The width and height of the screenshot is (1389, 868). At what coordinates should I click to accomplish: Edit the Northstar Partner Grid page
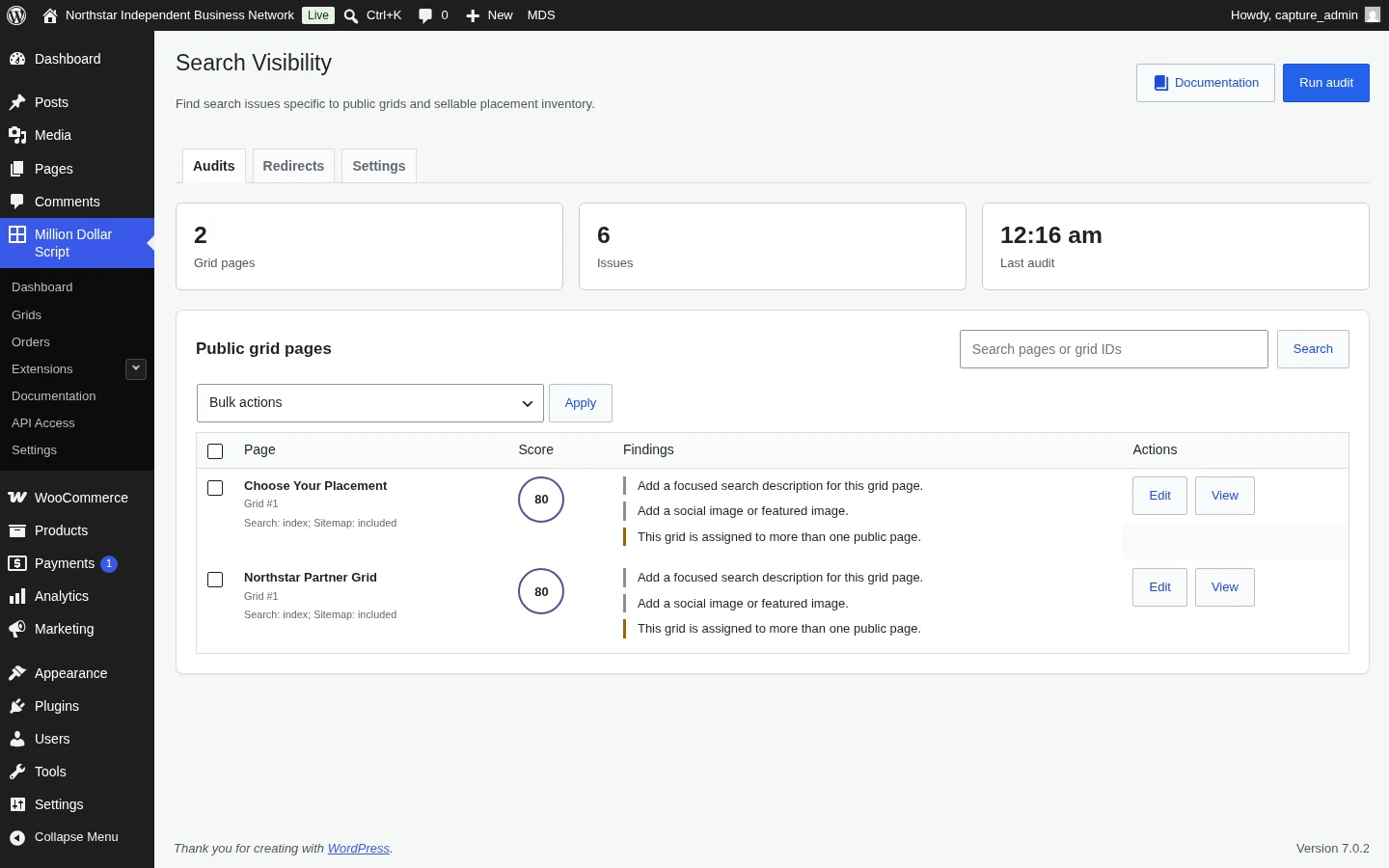click(x=1159, y=587)
